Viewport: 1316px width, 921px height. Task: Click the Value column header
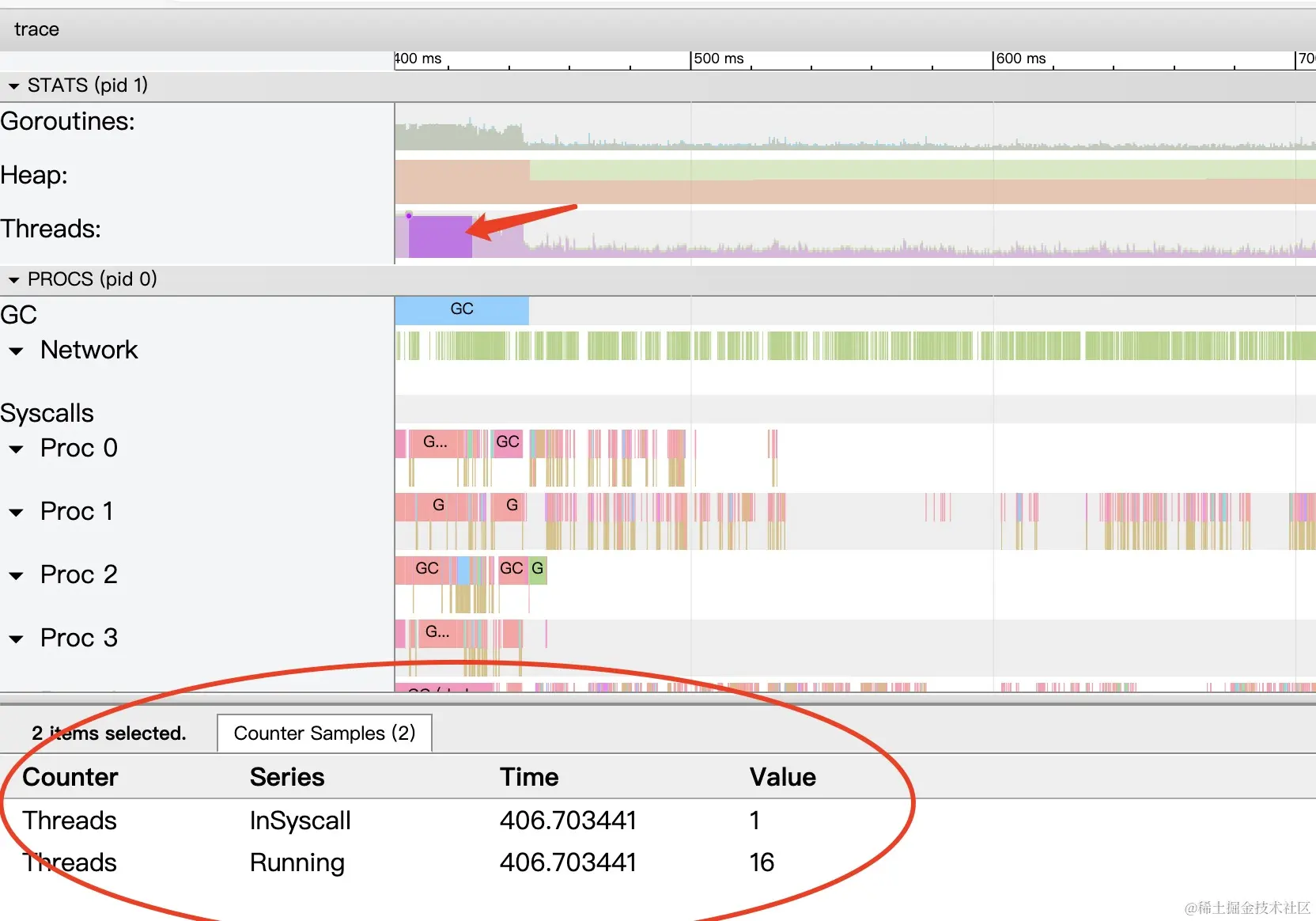(x=783, y=777)
